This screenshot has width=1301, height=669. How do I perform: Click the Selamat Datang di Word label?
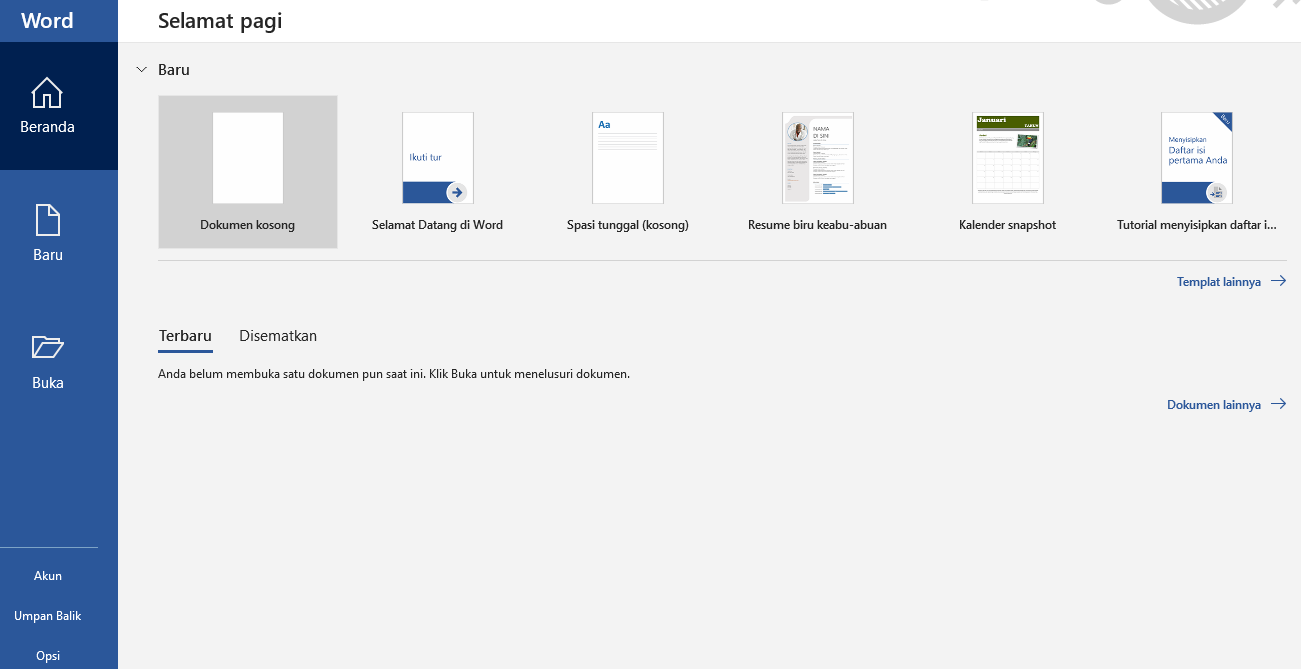click(x=438, y=225)
